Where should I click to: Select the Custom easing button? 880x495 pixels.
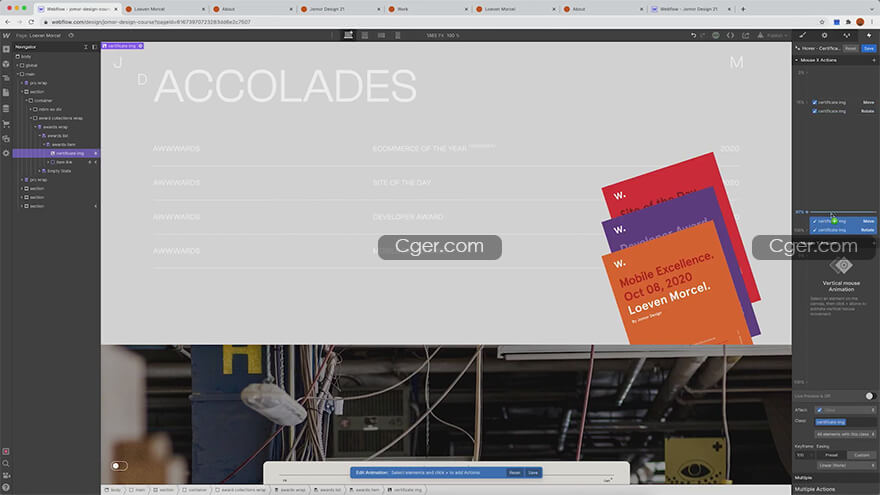click(861, 455)
